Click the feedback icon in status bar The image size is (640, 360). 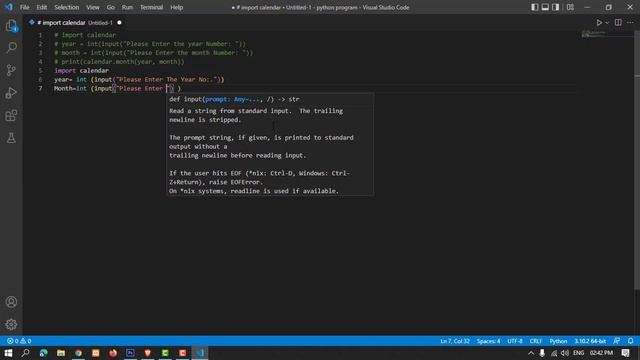[x=616, y=341]
